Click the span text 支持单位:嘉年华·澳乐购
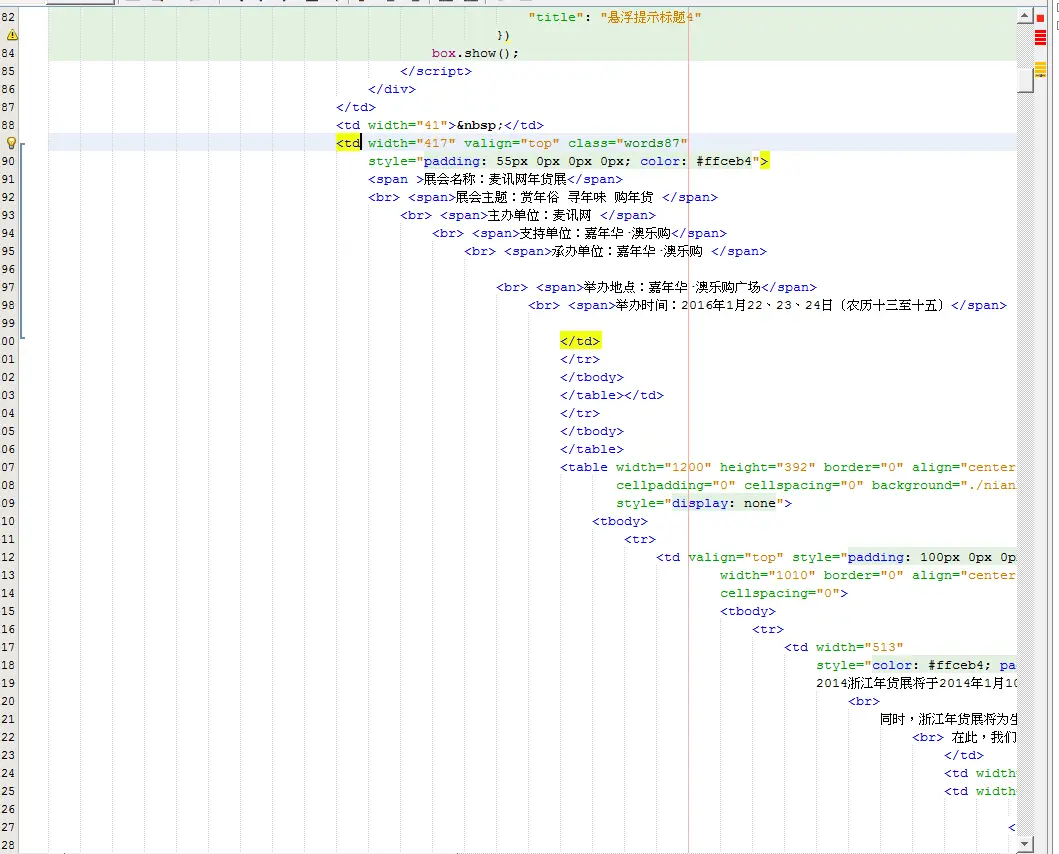Viewport: 1059px width, 854px height. [x=595, y=233]
